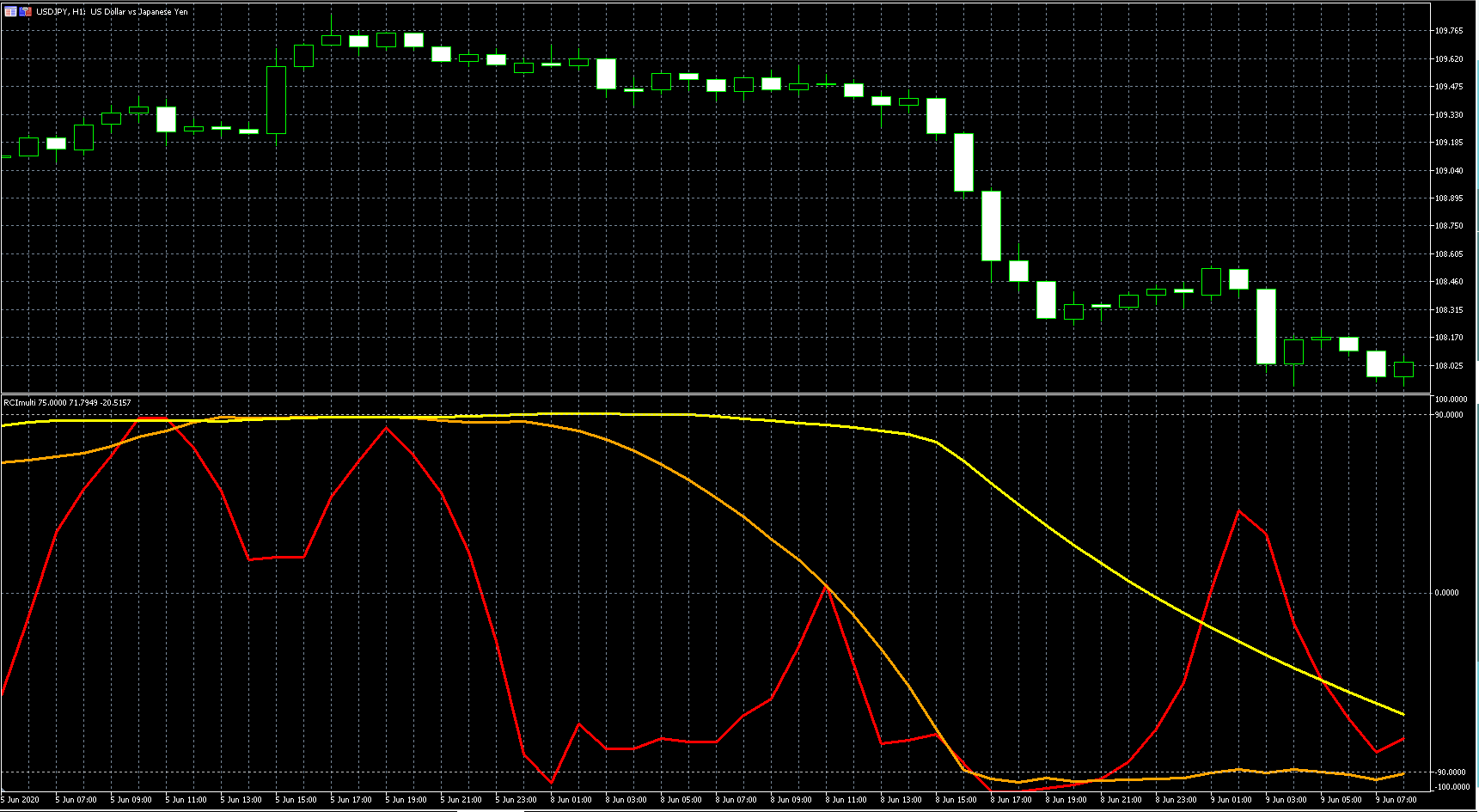Click the 109.620 price level label
This screenshot has height=812, width=1479.
[x=1449, y=59]
